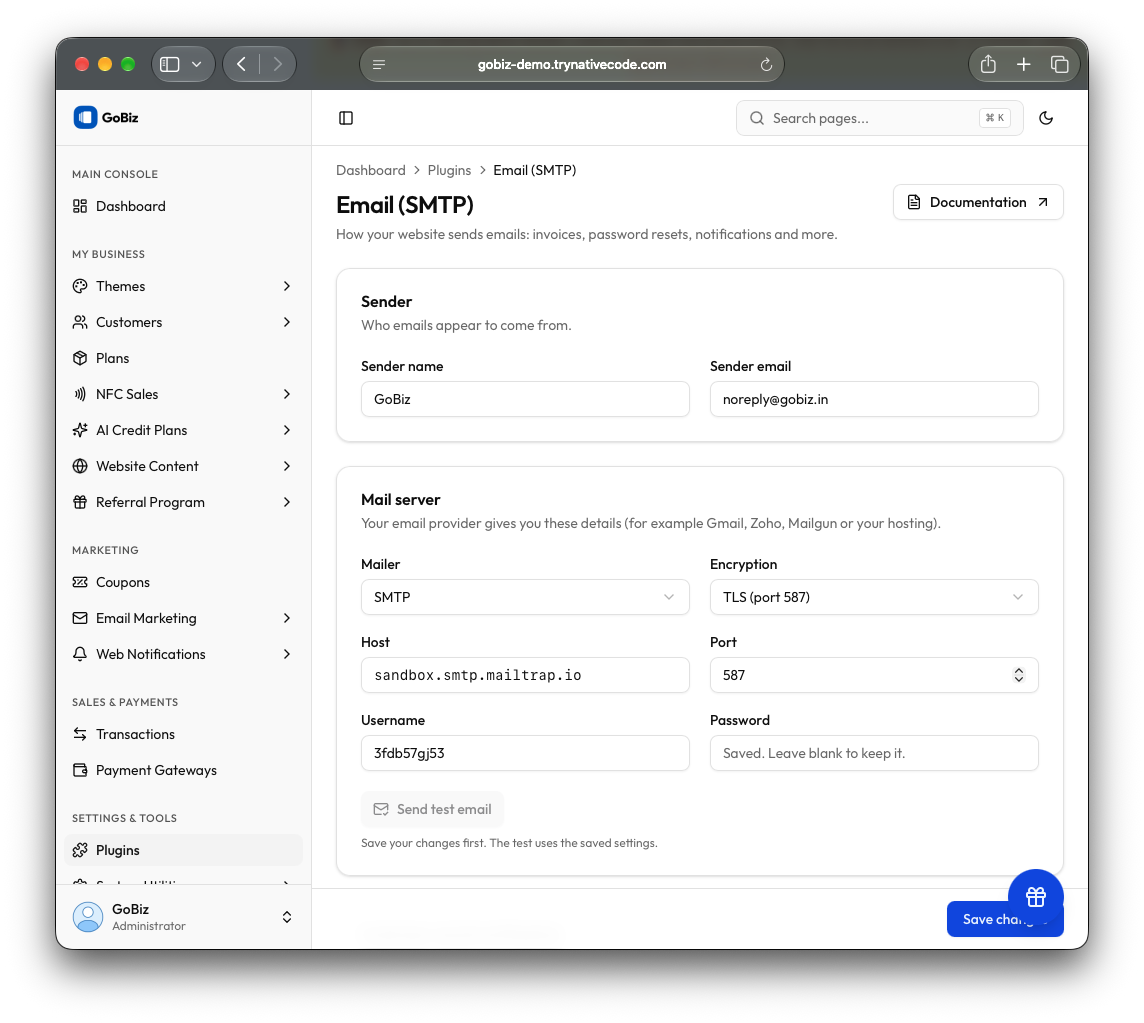Click the AI Credit Plans sparkle icon
This screenshot has height=1023, width=1144.
click(x=80, y=430)
